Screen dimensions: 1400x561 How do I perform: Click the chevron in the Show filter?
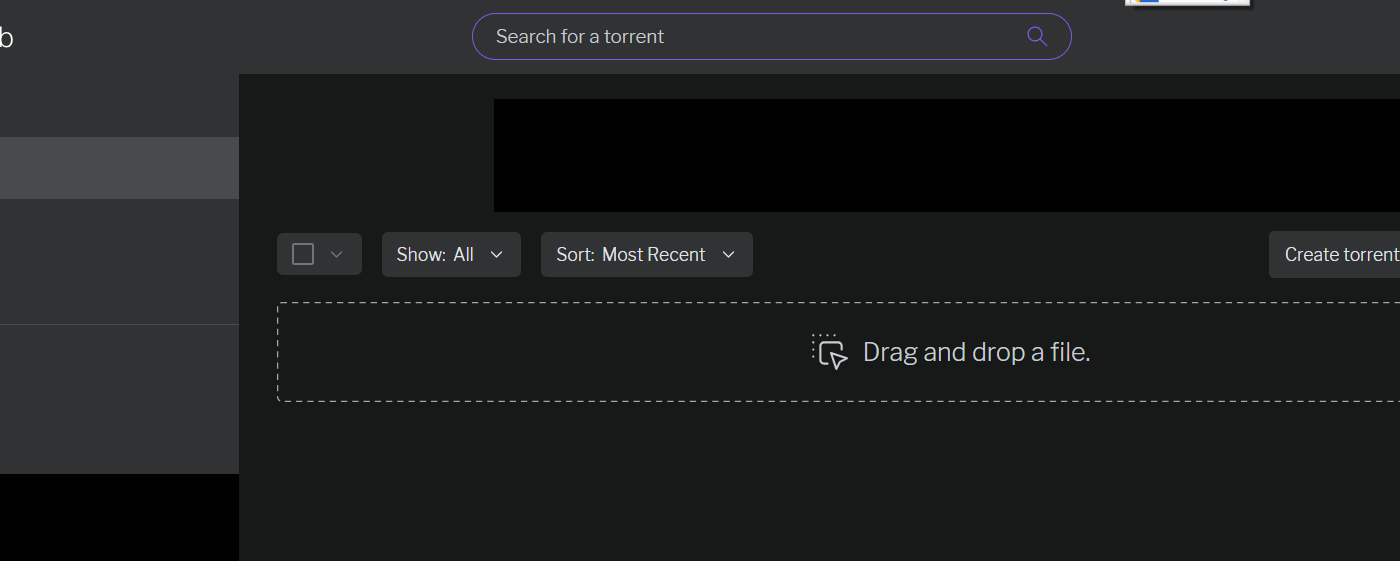(497, 255)
